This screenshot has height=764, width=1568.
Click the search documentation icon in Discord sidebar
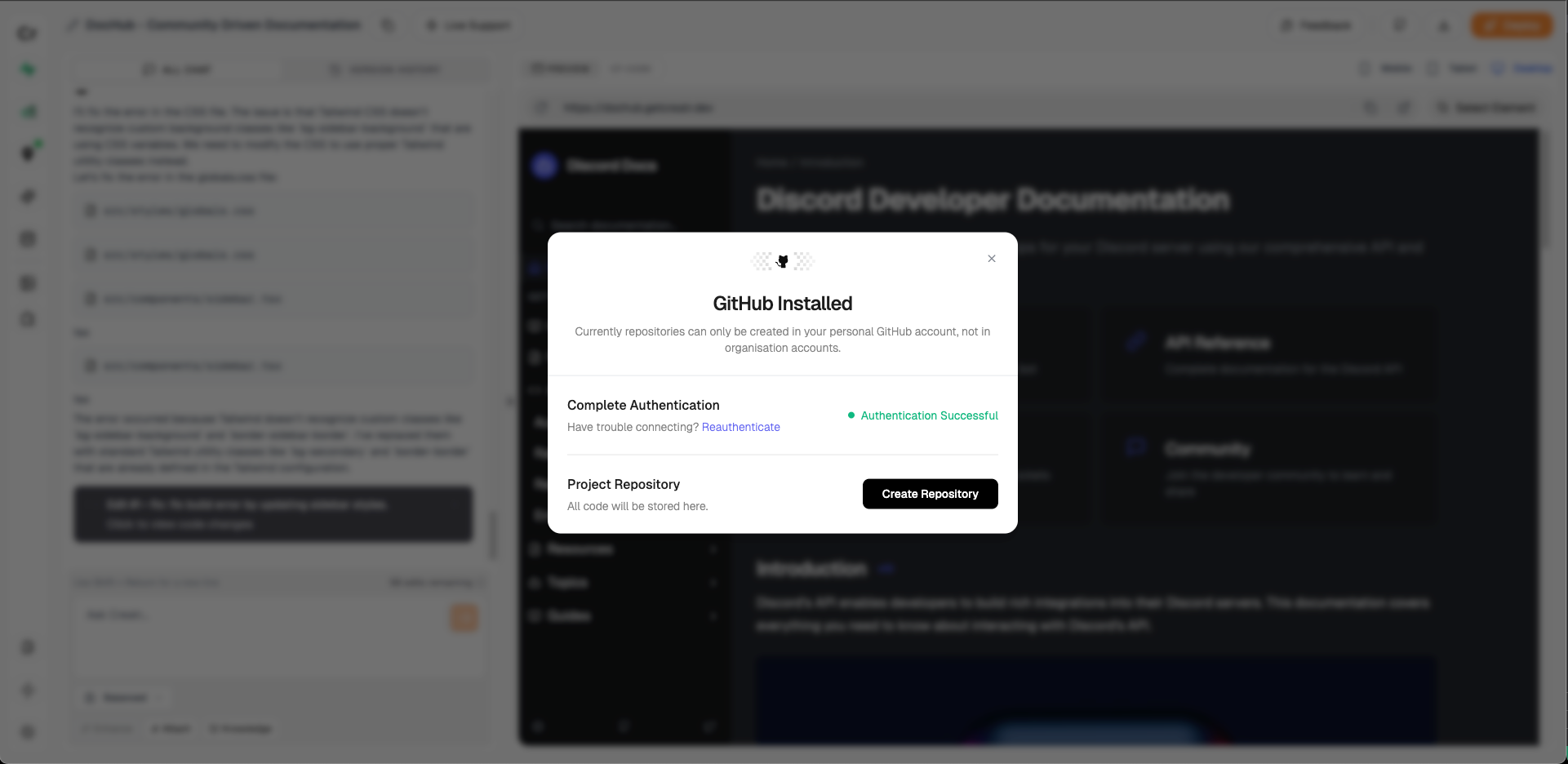click(538, 224)
